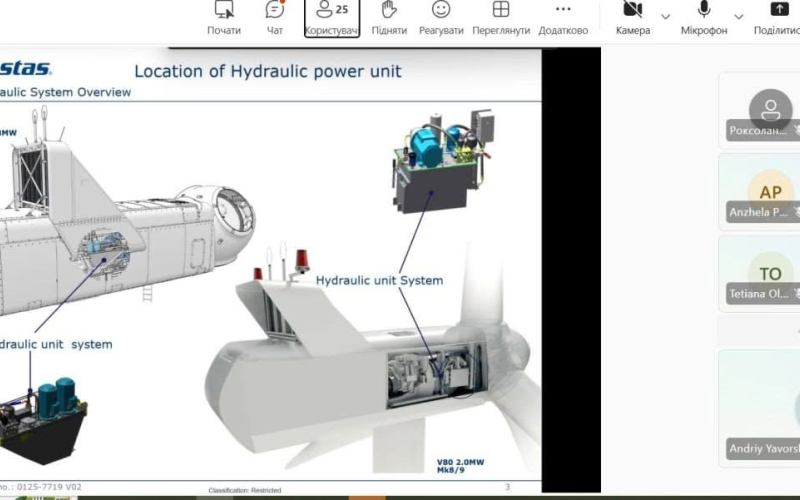The height and width of the screenshot is (500, 800).
Task: Open the Переглянути view layout icon
Action: 501,18
